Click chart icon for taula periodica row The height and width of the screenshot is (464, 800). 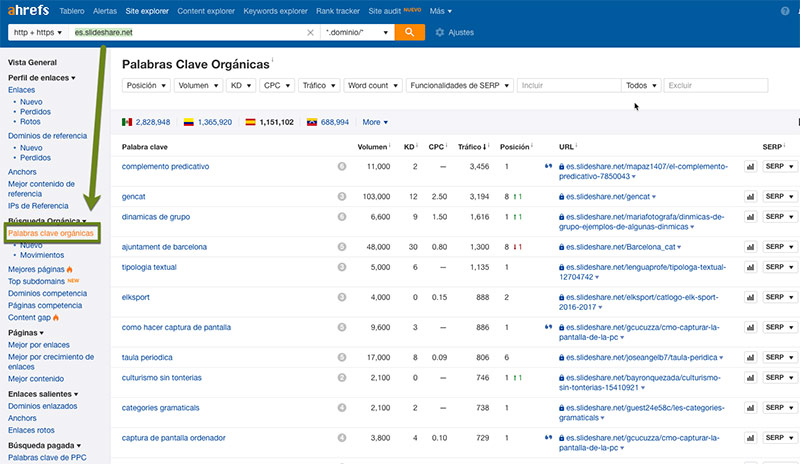coord(750,357)
